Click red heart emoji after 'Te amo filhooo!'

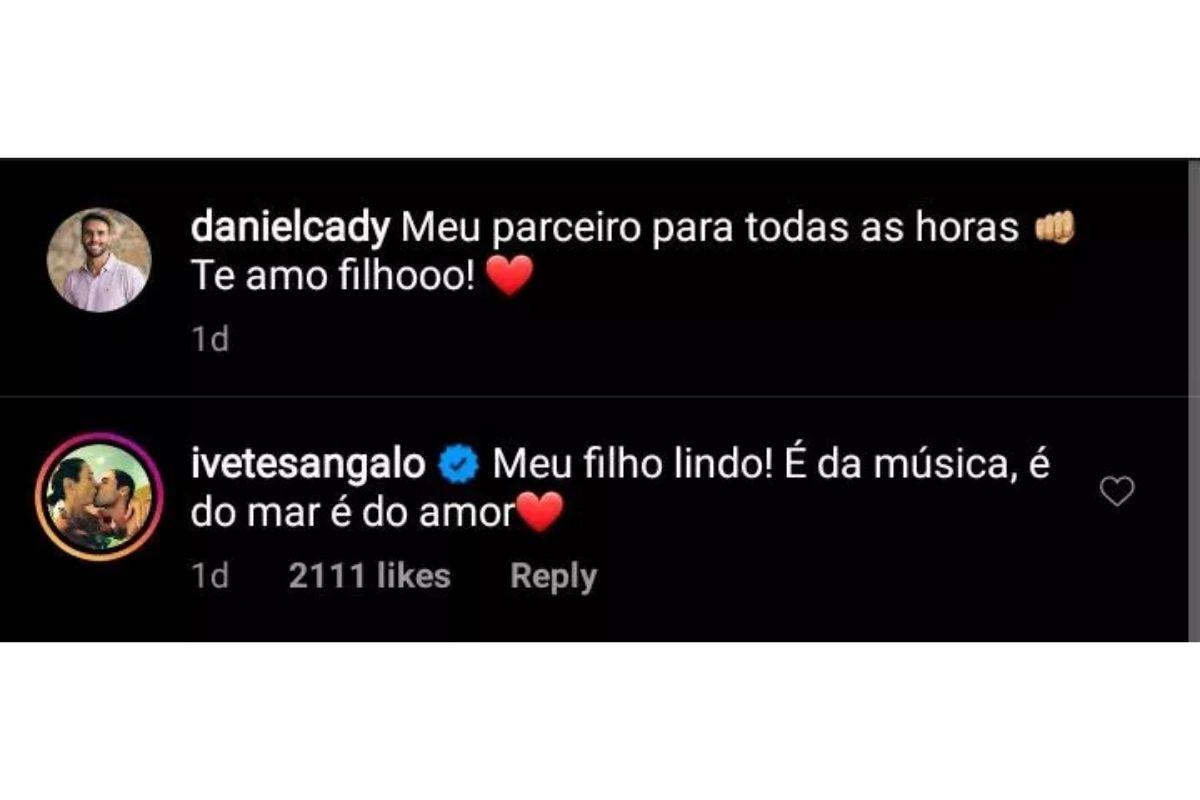tap(510, 277)
